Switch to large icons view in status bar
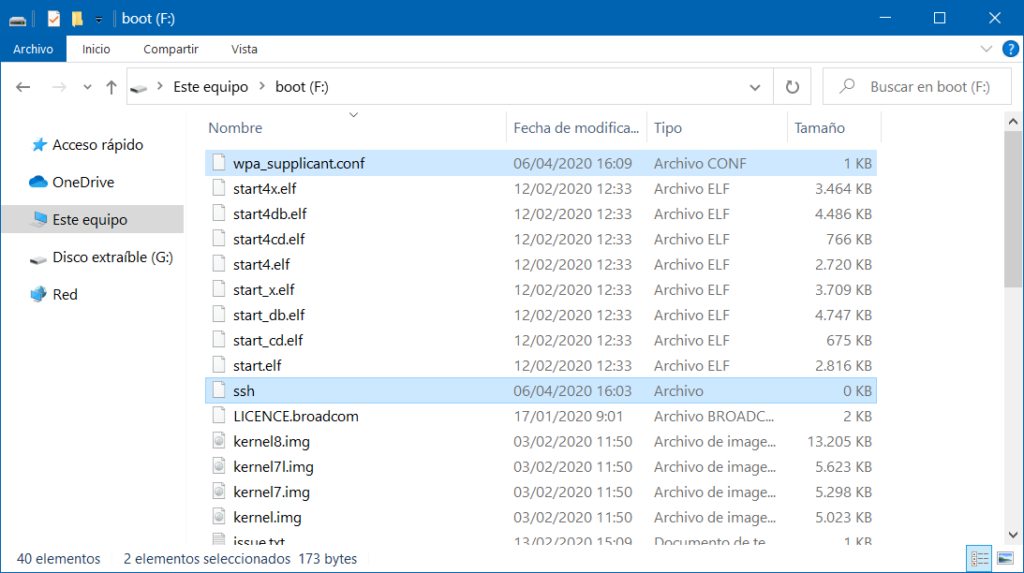The height and width of the screenshot is (573, 1024). point(1003,558)
